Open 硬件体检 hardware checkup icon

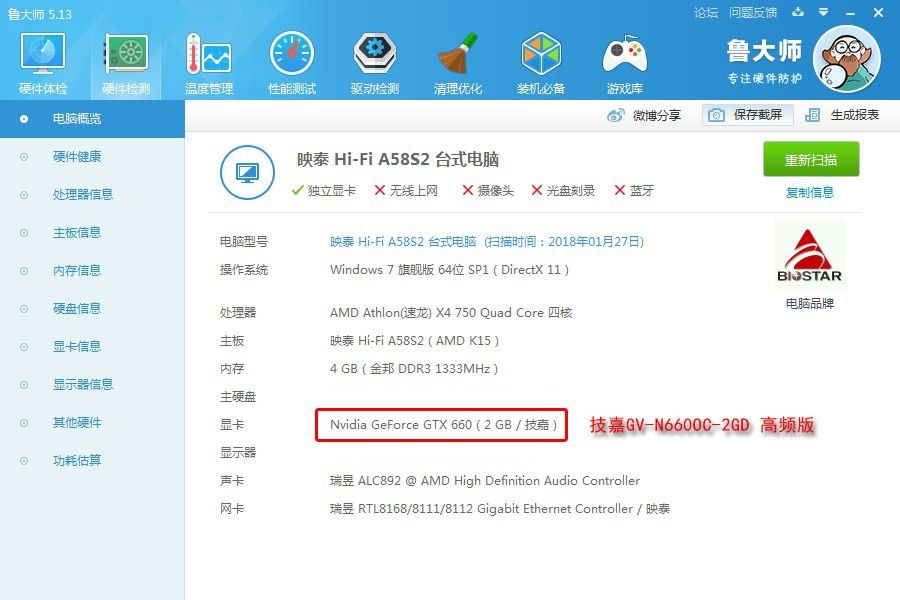click(x=43, y=64)
